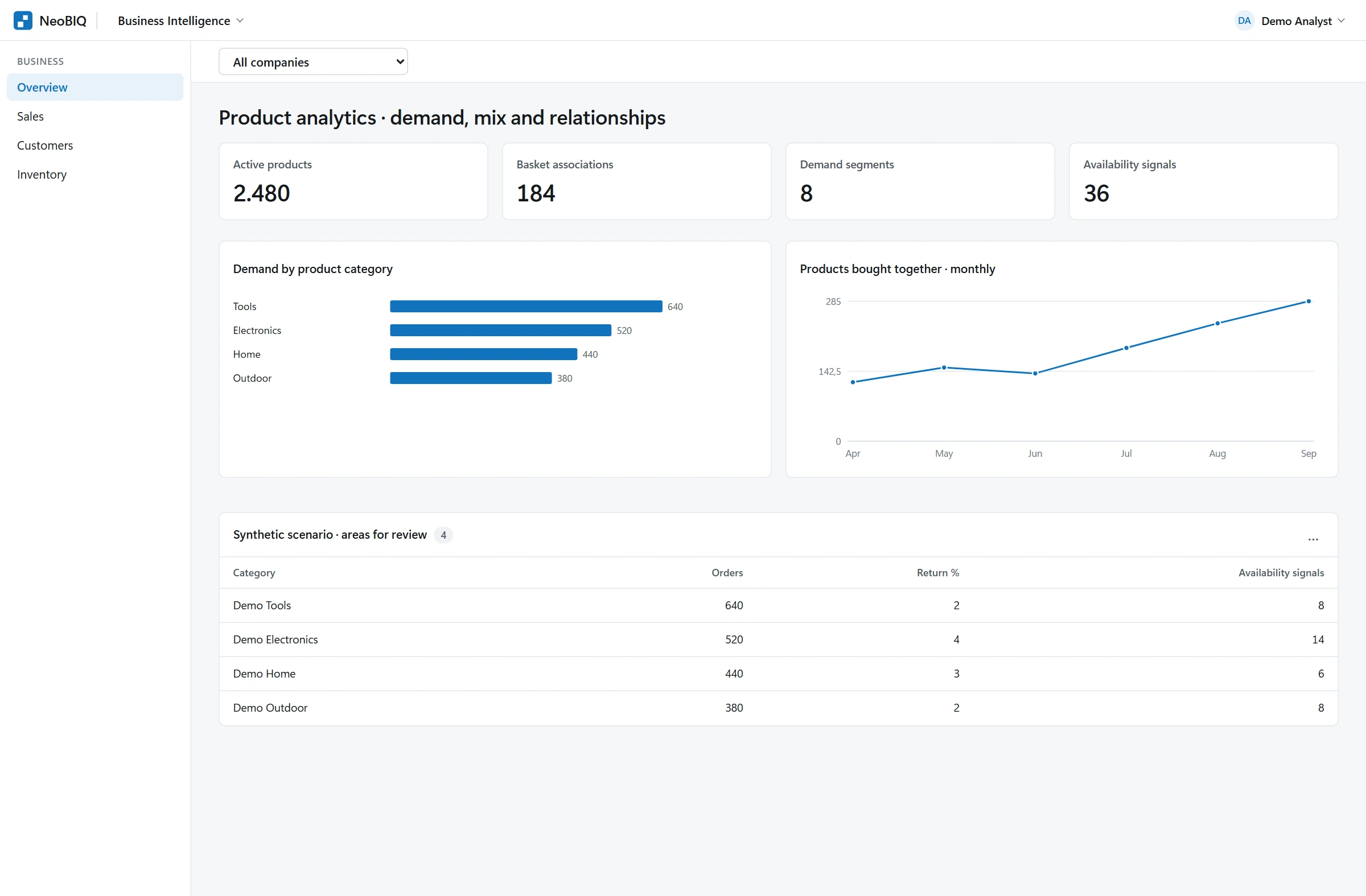Image resolution: width=1366 pixels, height=896 pixels.
Task: Select the Demo Home row
Action: click(778, 674)
